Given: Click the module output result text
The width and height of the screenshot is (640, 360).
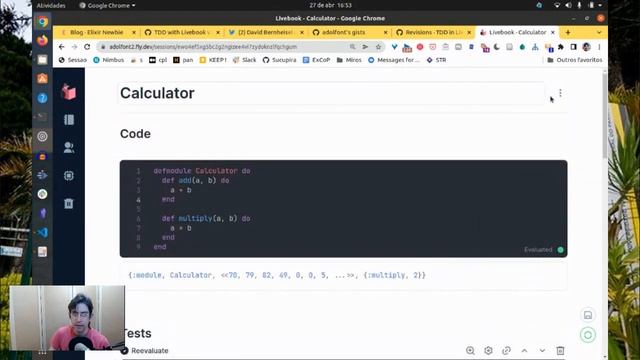Looking at the screenshot, I should [277, 275].
